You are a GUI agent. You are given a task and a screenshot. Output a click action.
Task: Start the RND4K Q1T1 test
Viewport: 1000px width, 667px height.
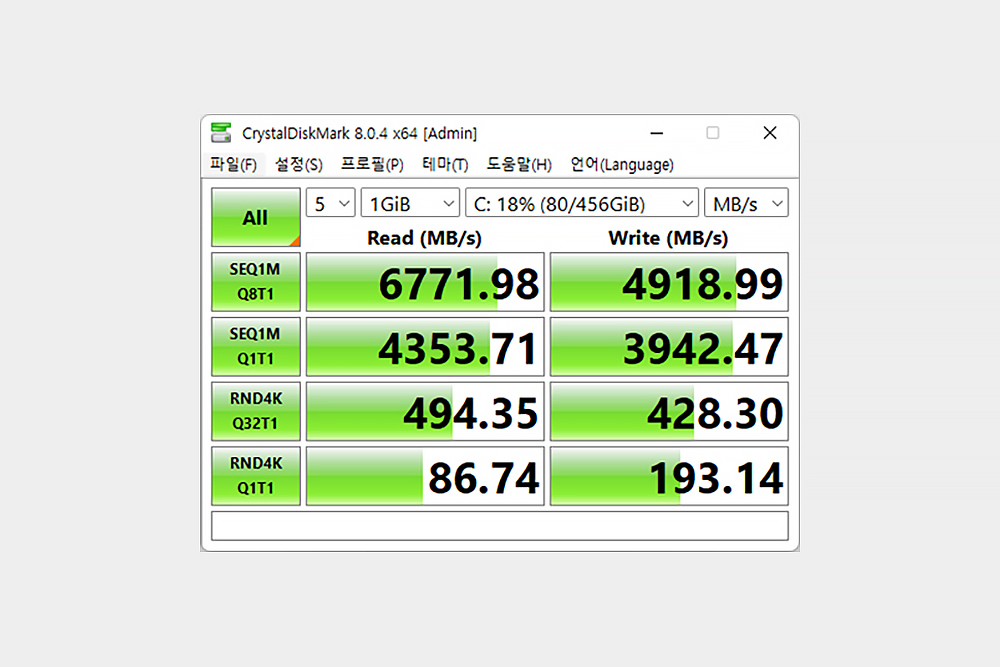click(x=256, y=476)
